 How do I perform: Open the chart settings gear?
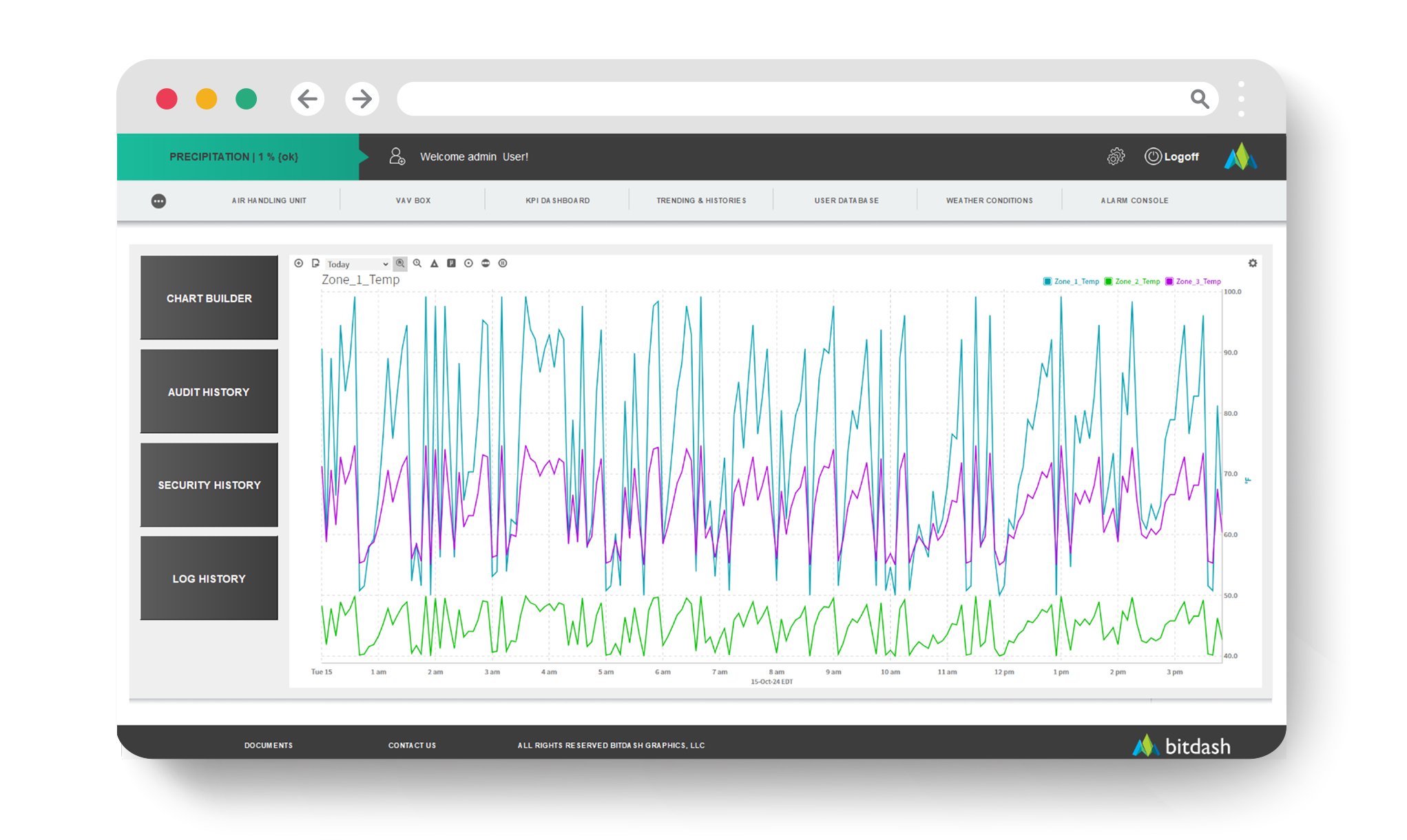point(1253,263)
